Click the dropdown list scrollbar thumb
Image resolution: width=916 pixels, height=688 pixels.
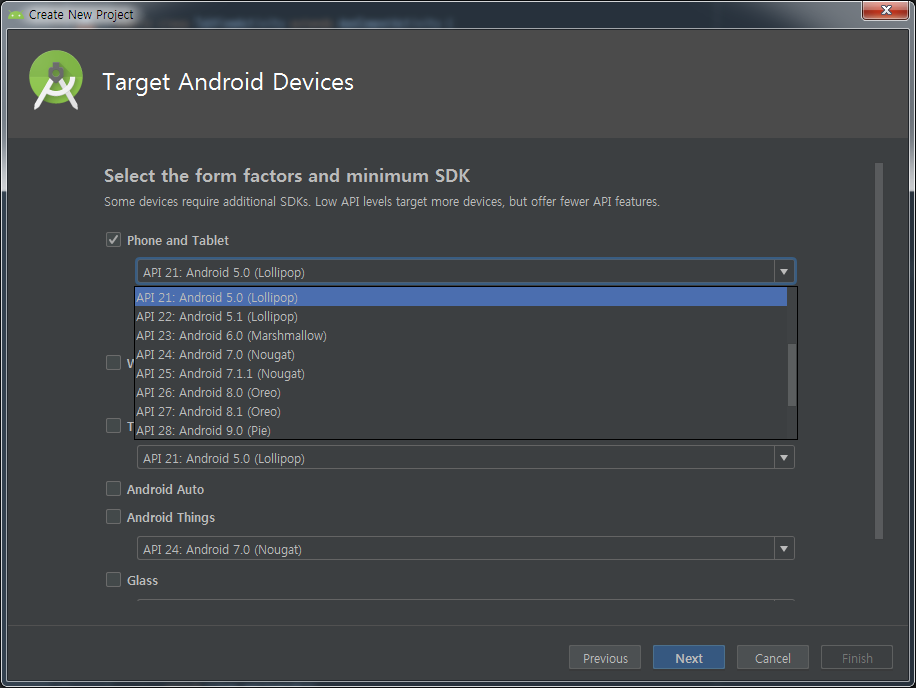(x=792, y=374)
